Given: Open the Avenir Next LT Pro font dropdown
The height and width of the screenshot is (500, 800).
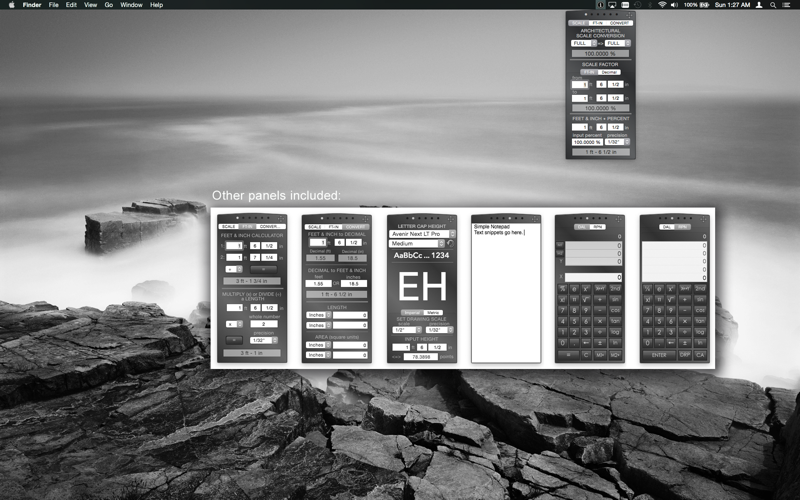Looking at the screenshot, I should (x=422, y=234).
